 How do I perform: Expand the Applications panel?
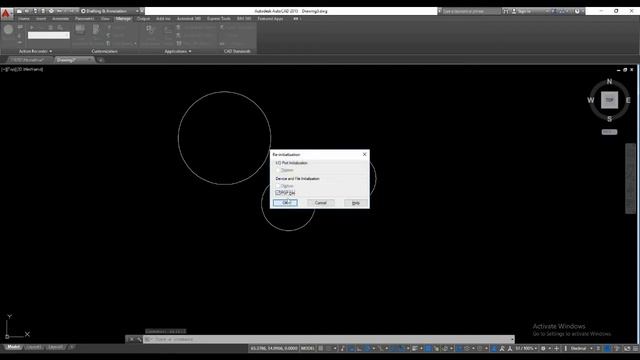(x=178, y=51)
